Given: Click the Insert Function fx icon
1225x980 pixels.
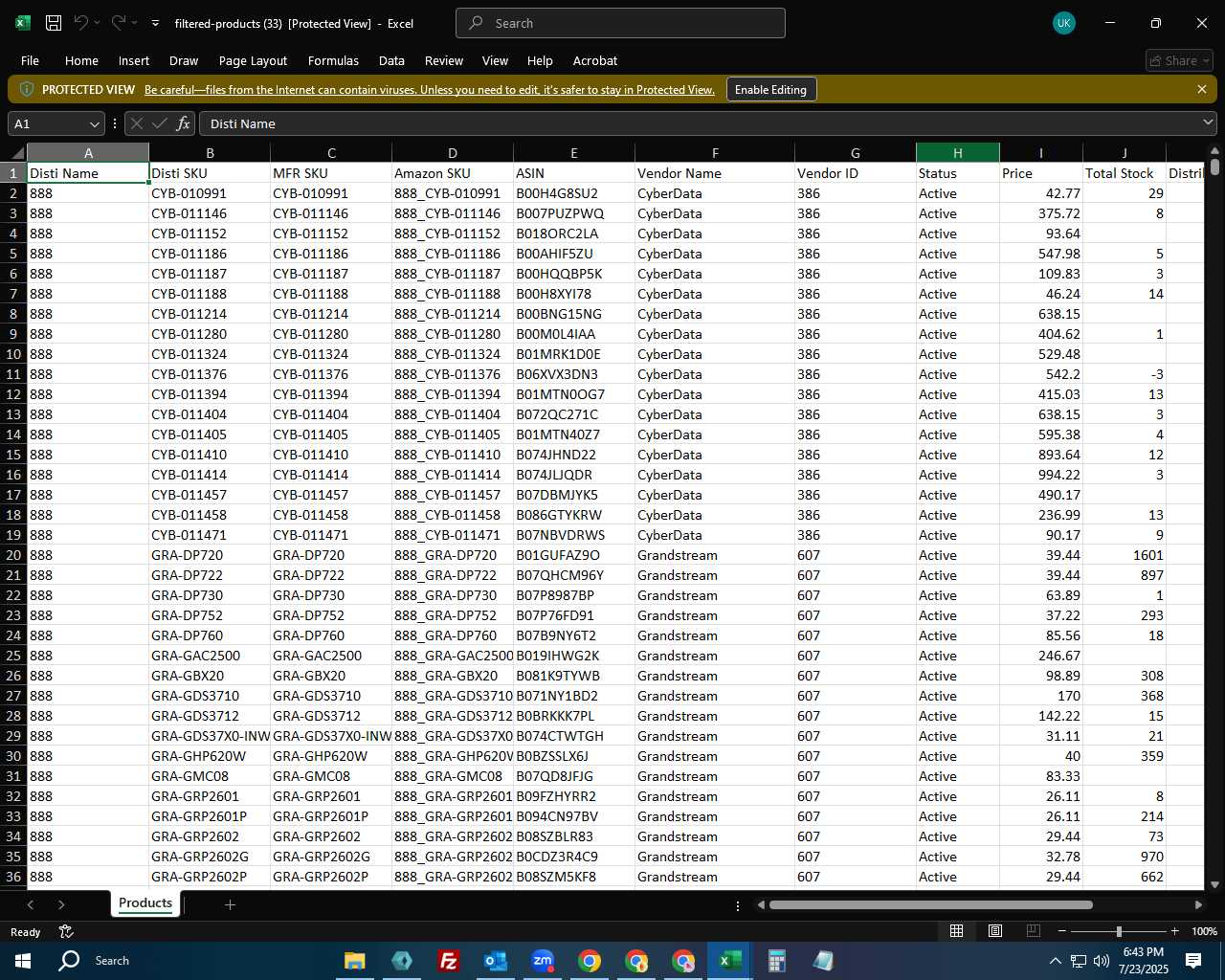Looking at the screenshot, I should point(183,123).
